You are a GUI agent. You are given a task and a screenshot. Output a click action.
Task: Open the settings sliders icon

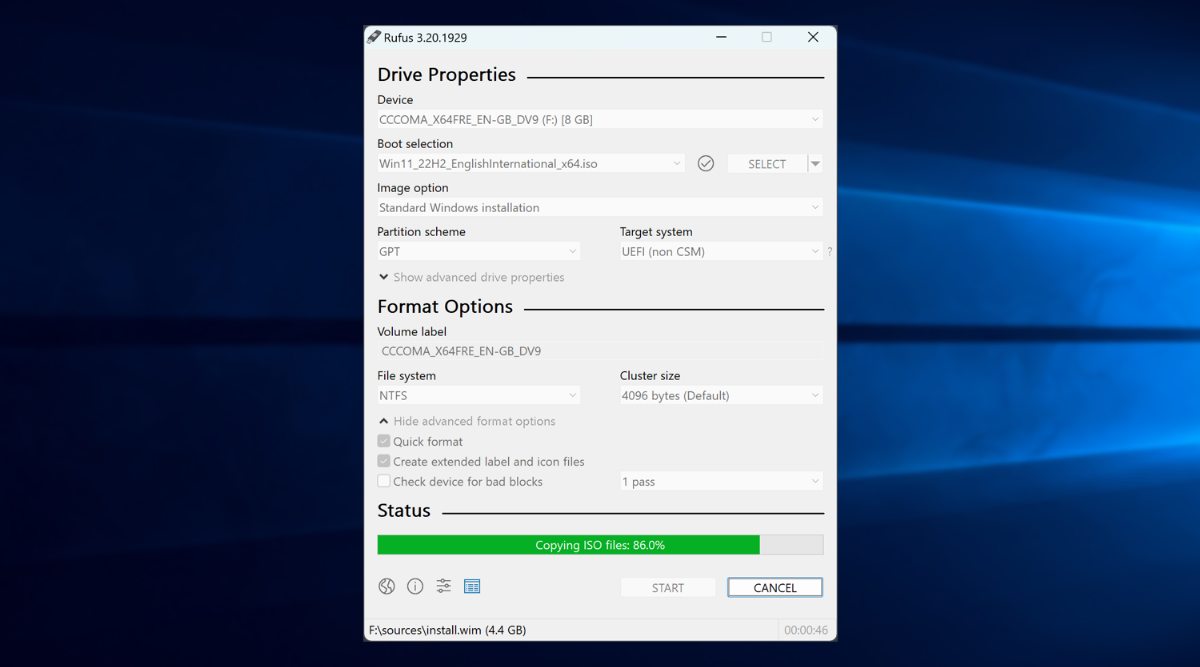click(443, 586)
